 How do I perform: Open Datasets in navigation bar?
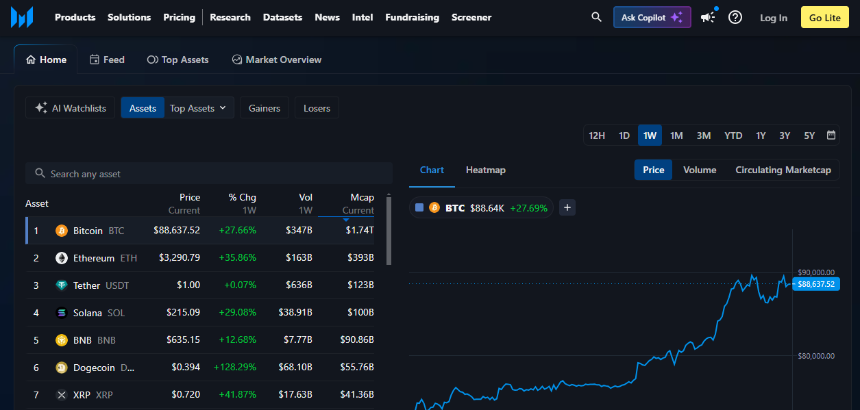[x=282, y=18]
